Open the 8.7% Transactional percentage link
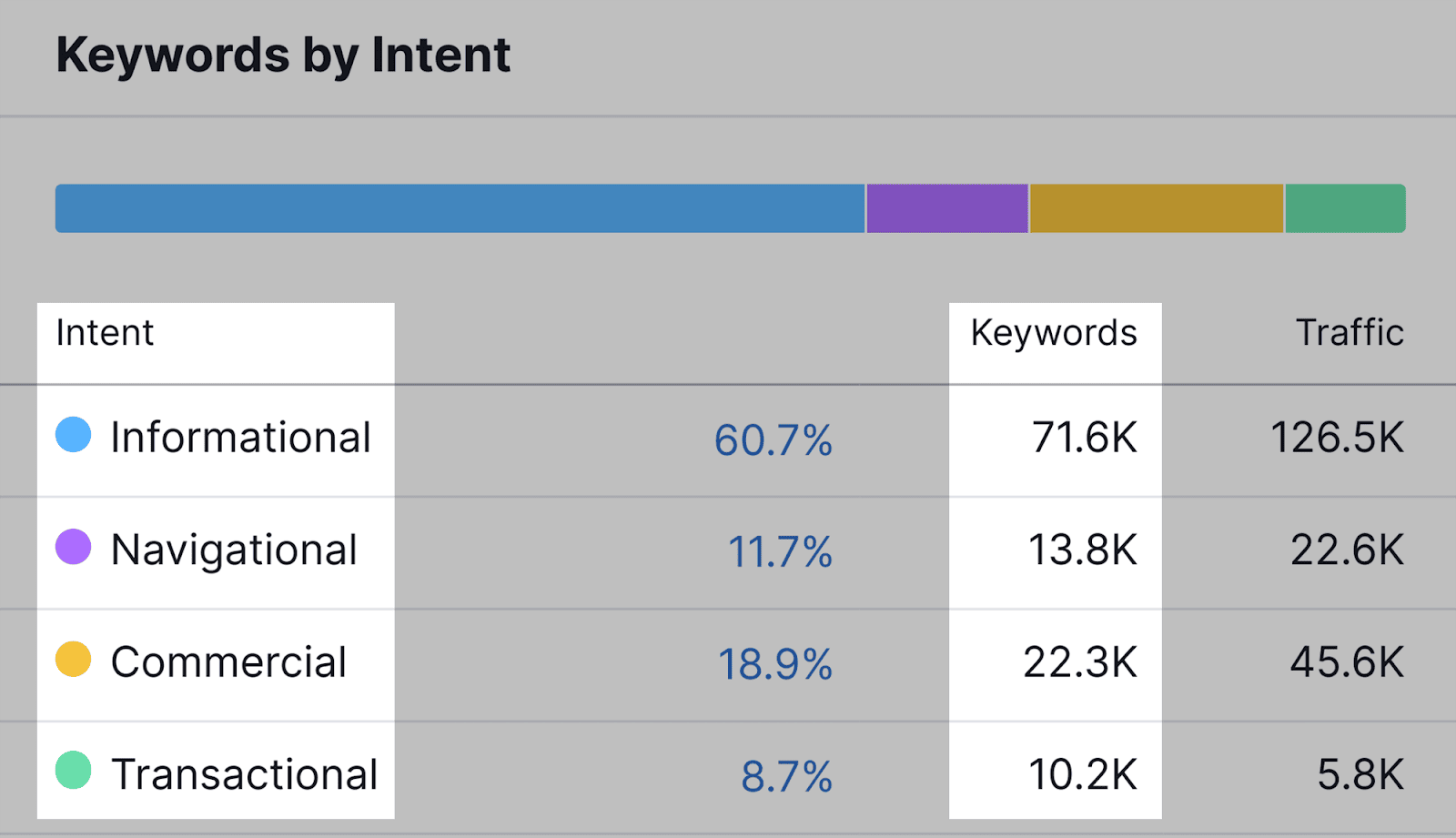The image size is (1456, 838). [x=786, y=777]
